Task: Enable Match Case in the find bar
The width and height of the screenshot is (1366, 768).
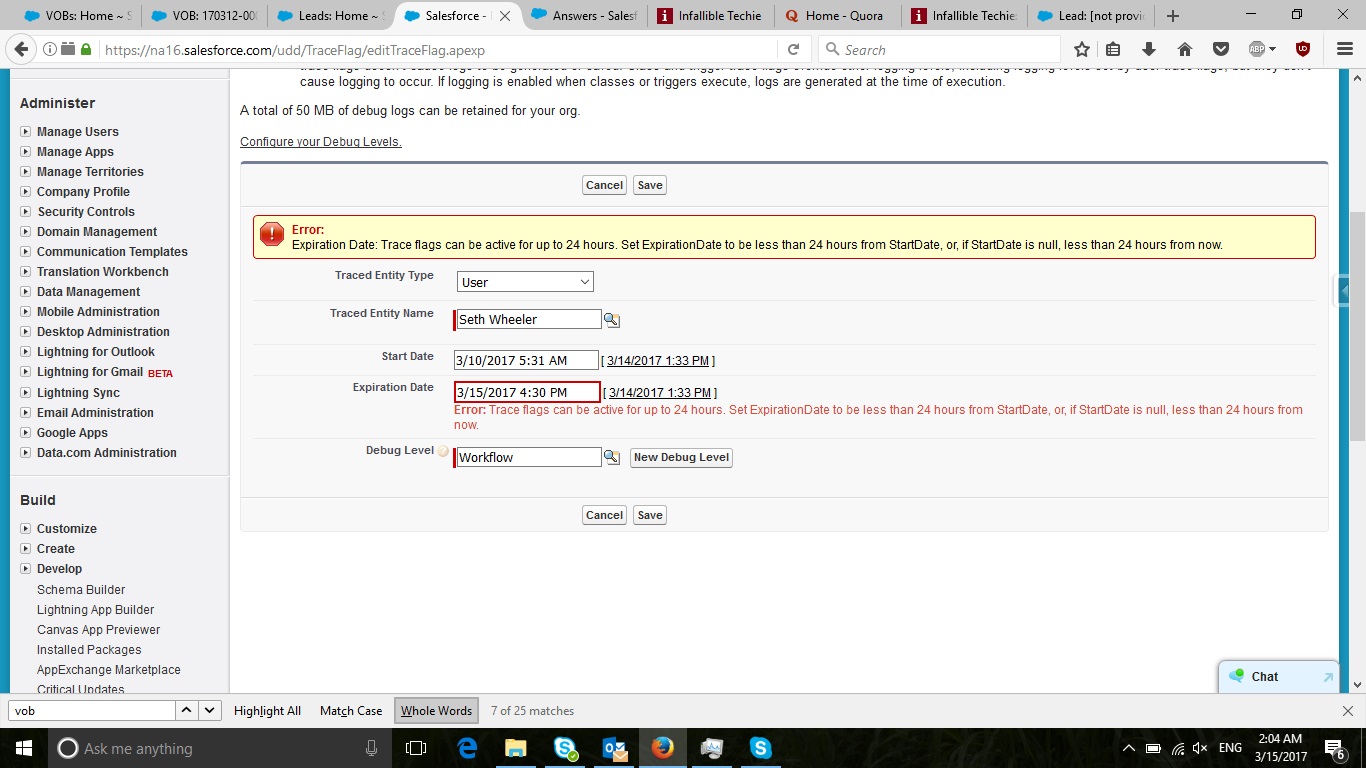Action: pyautogui.click(x=349, y=710)
